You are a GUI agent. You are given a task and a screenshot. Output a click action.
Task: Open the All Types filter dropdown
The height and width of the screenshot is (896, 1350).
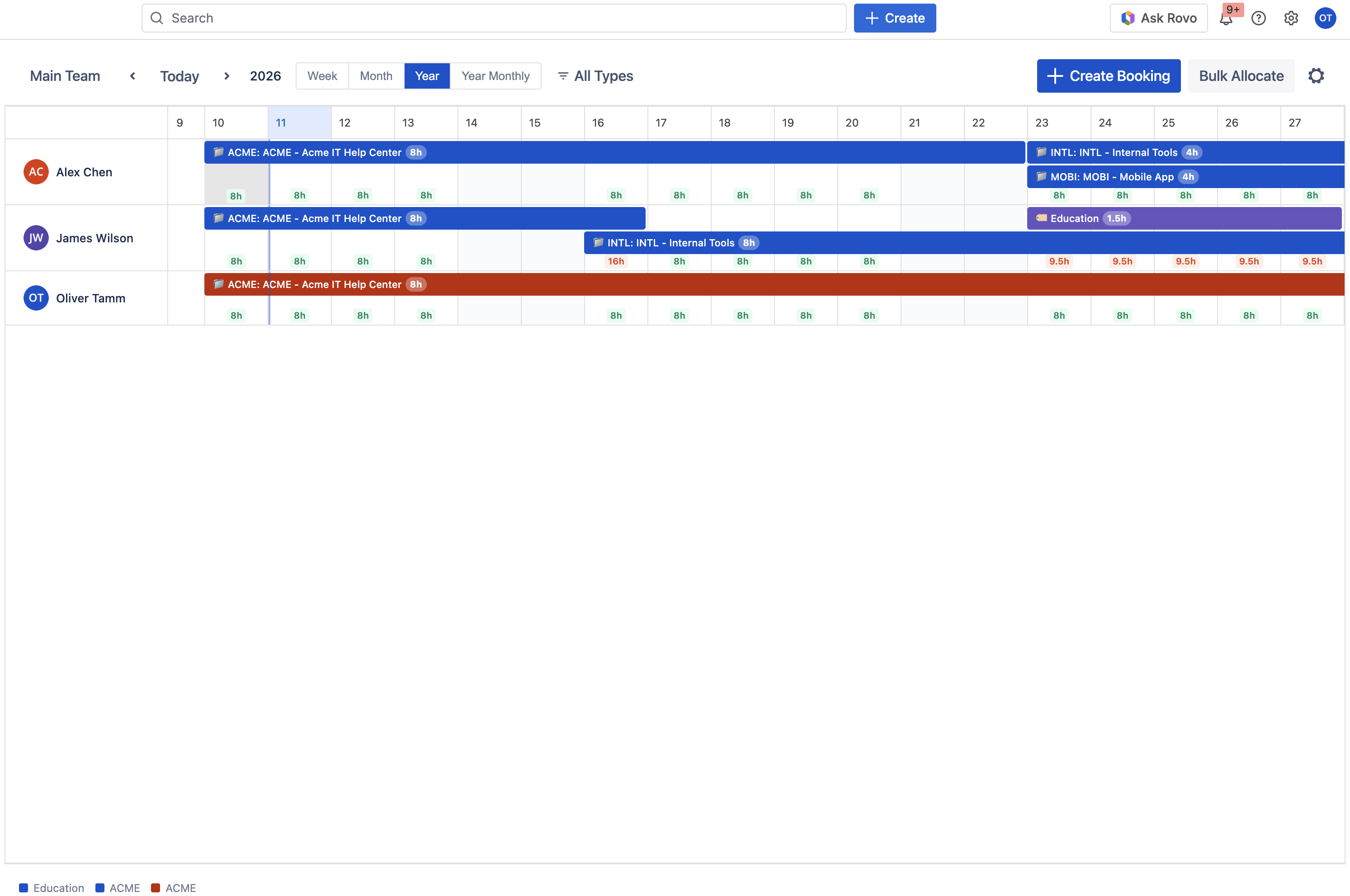click(603, 75)
